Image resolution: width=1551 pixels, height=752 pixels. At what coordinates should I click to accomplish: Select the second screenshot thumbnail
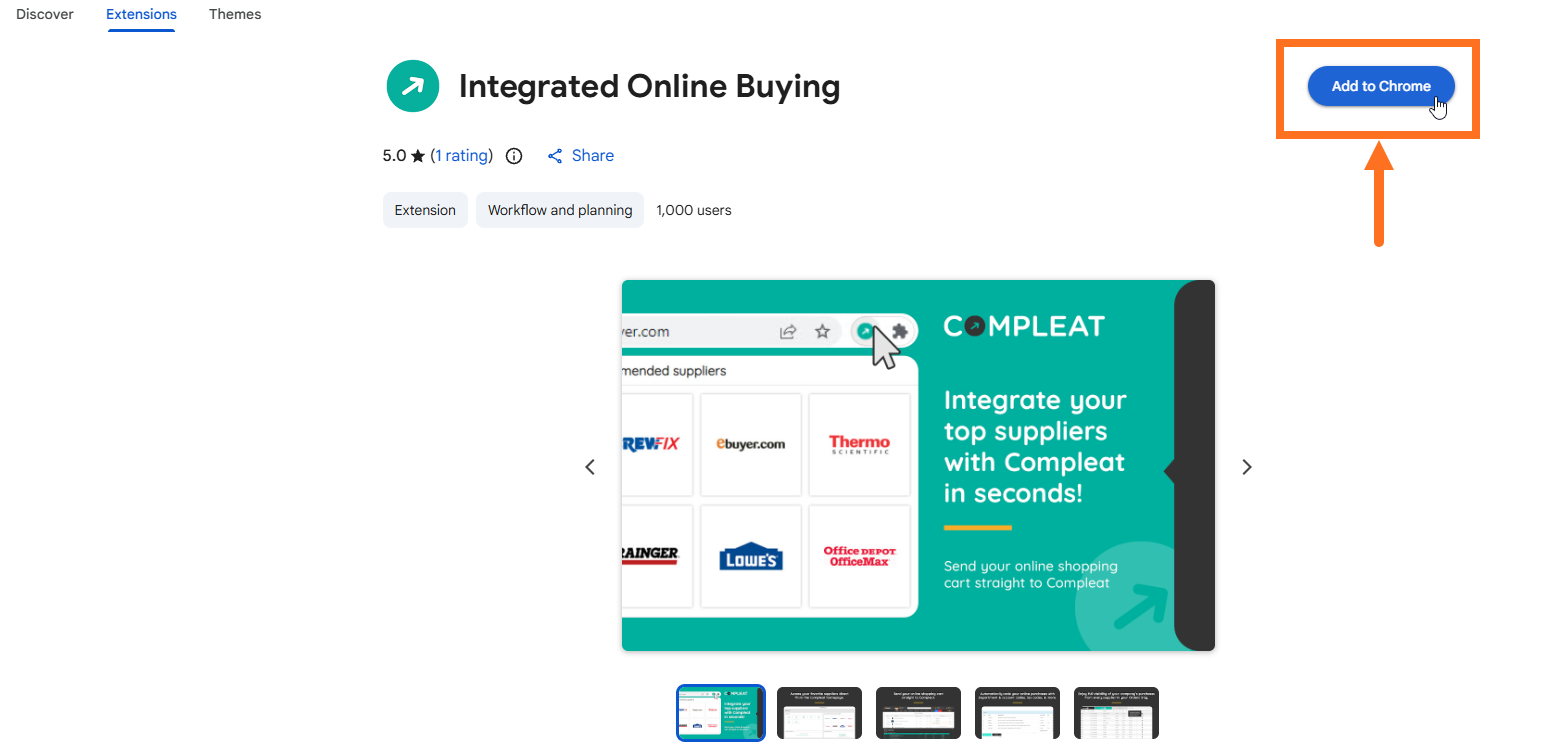tap(819, 713)
